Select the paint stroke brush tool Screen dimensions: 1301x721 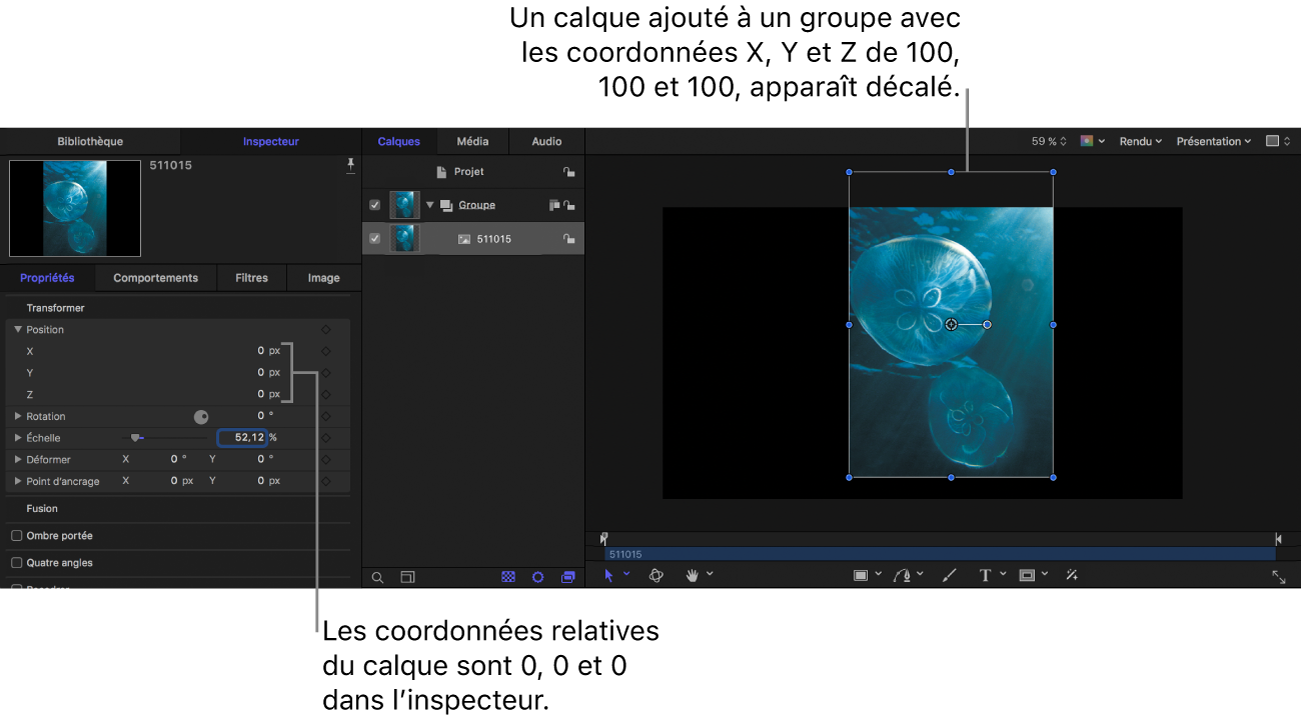click(x=950, y=576)
